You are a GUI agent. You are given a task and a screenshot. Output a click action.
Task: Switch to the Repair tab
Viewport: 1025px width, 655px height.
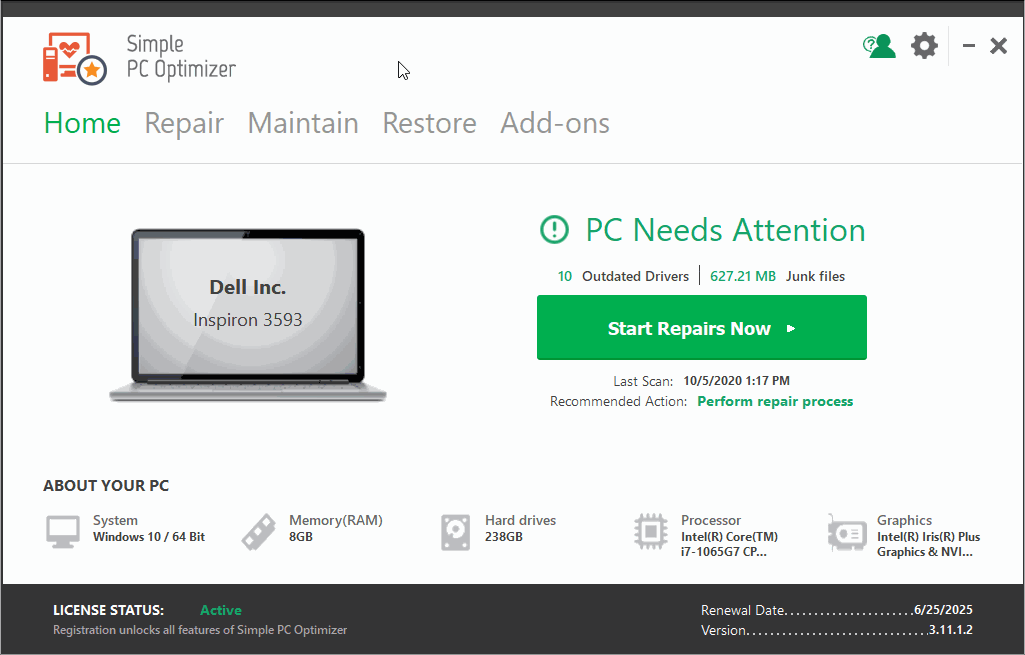[x=184, y=123]
